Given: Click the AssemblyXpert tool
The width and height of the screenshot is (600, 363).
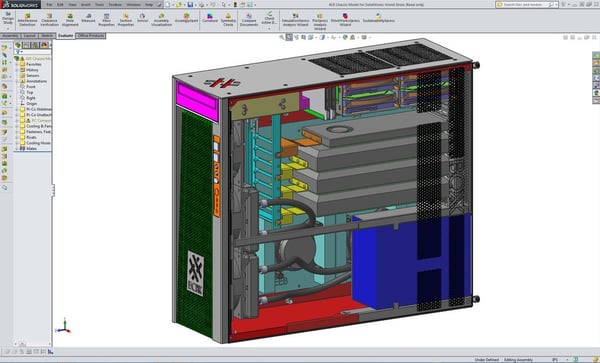Looking at the screenshot, I should click(x=186, y=18).
